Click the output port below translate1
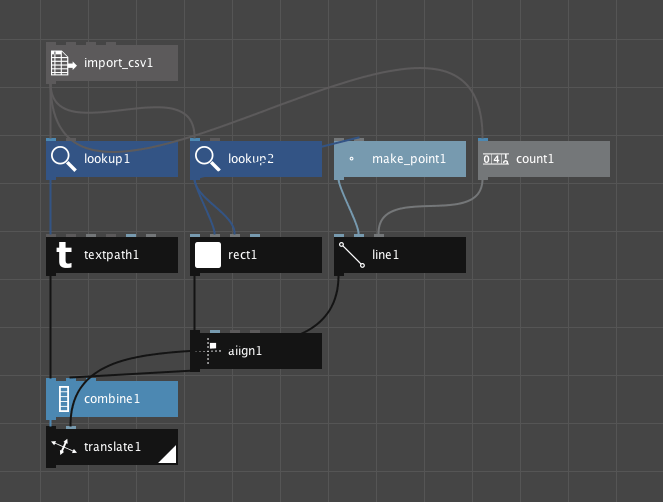The image size is (663, 502). (x=51, y=466)
